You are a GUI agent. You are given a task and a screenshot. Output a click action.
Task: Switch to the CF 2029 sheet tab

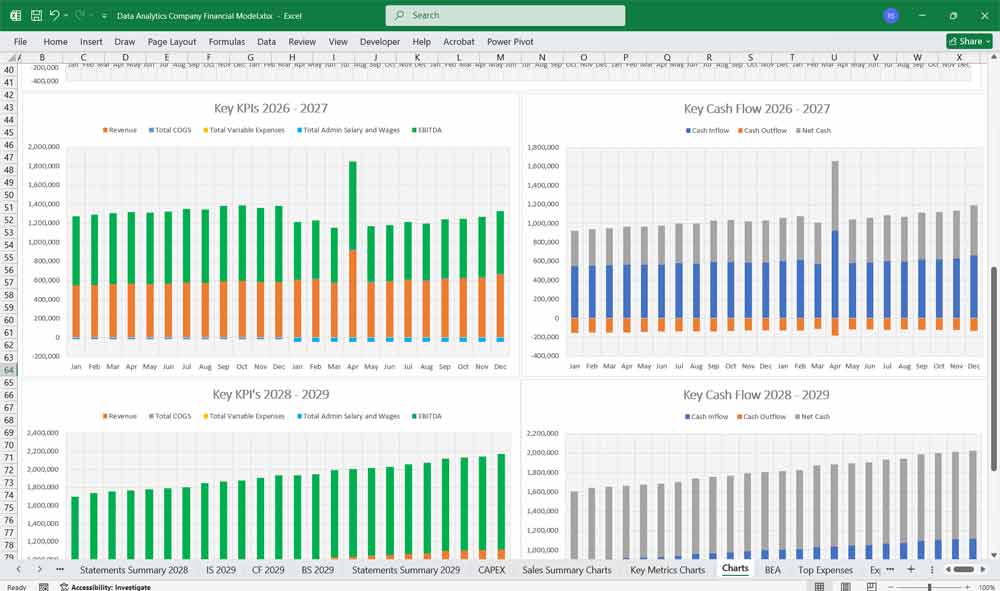266,568
